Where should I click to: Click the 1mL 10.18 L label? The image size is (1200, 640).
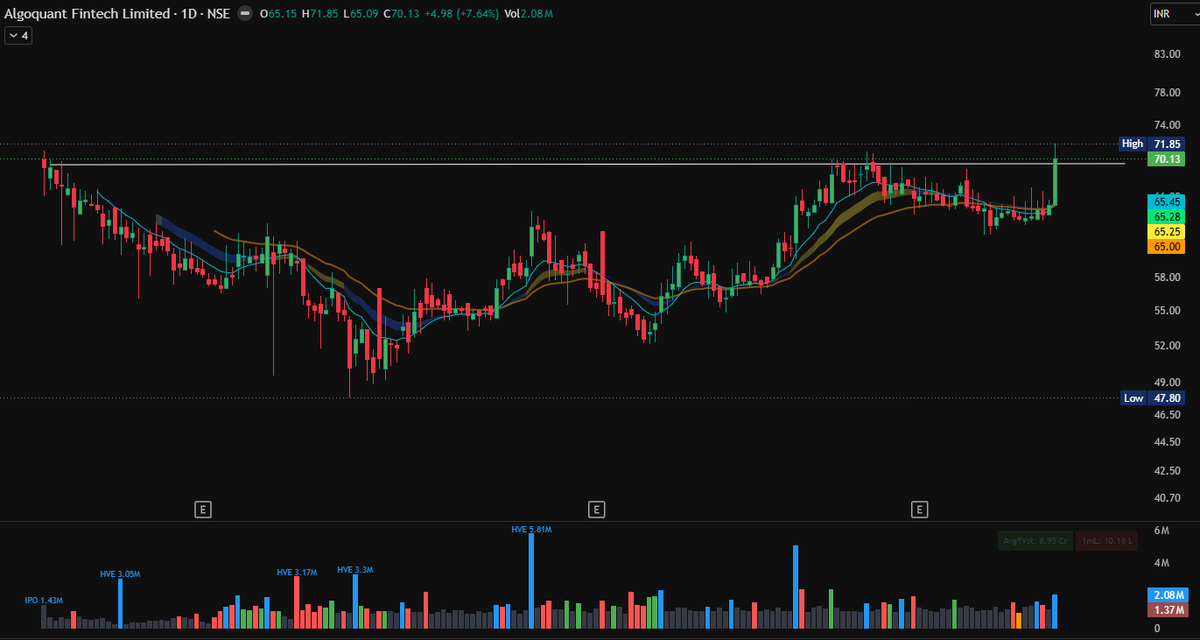click(x=1106, y=540)
